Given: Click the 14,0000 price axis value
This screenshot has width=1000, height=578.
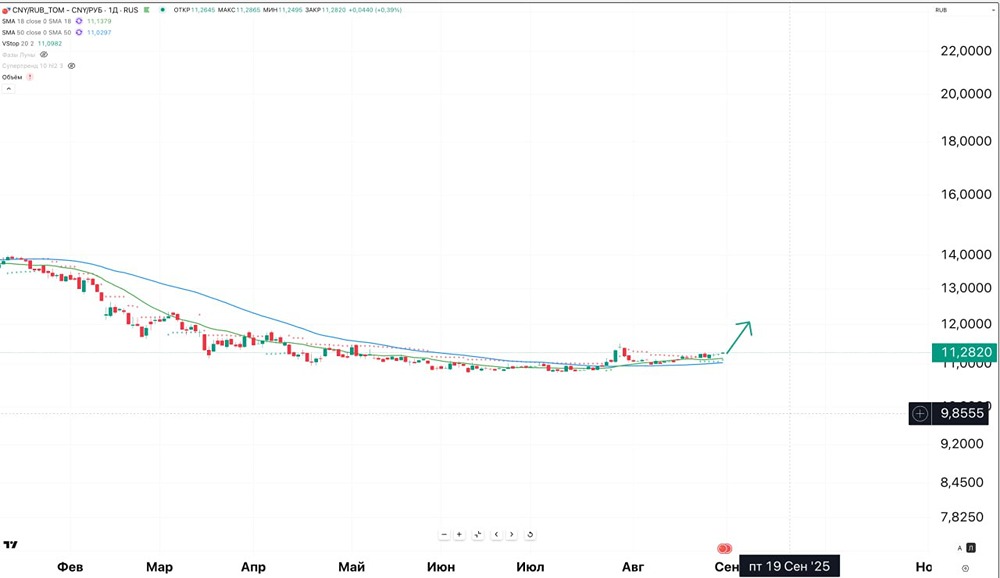Looking at the screenshot, I should pos(966,255).
